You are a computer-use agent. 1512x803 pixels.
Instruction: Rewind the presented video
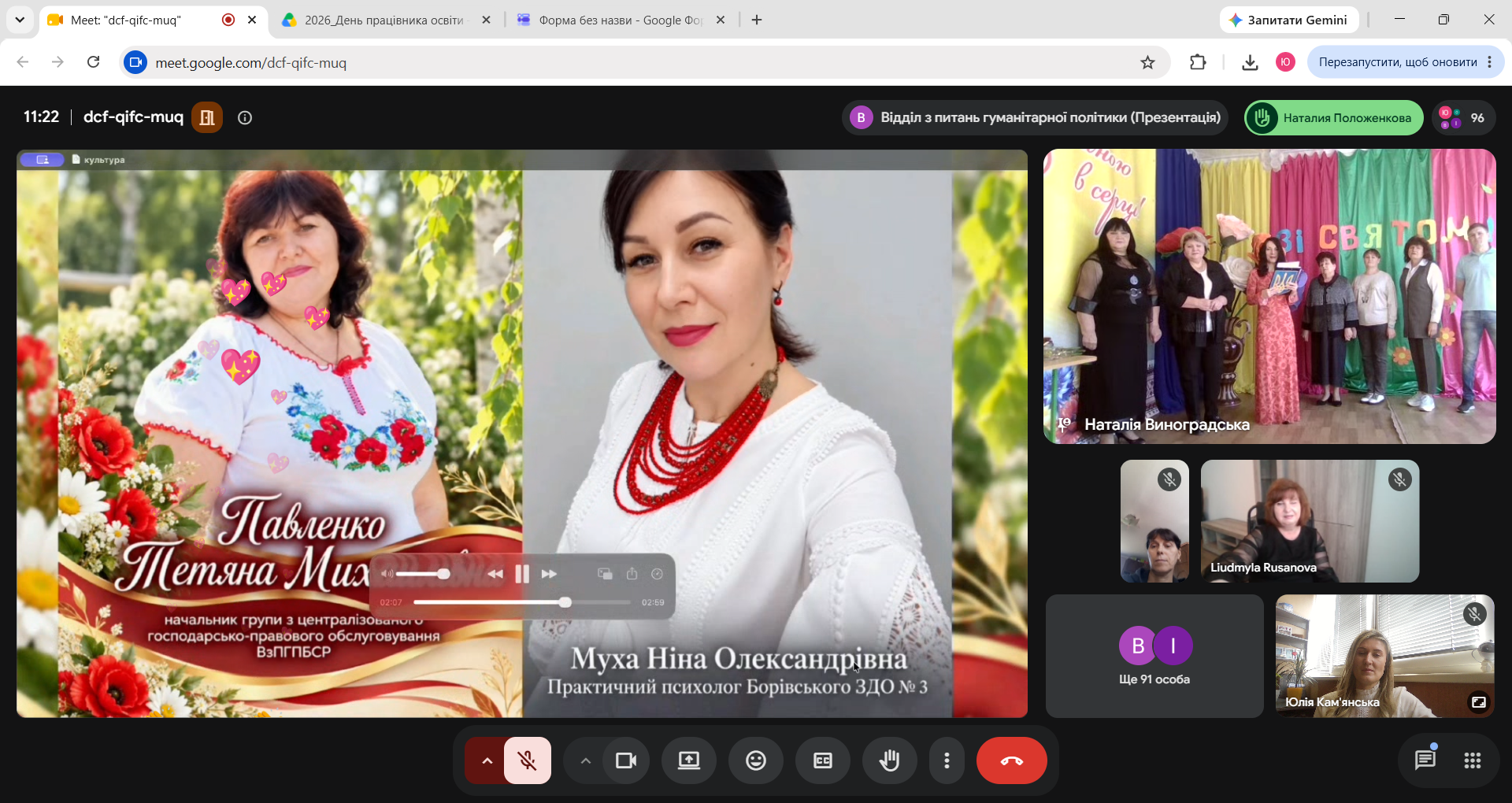[495, 574]
